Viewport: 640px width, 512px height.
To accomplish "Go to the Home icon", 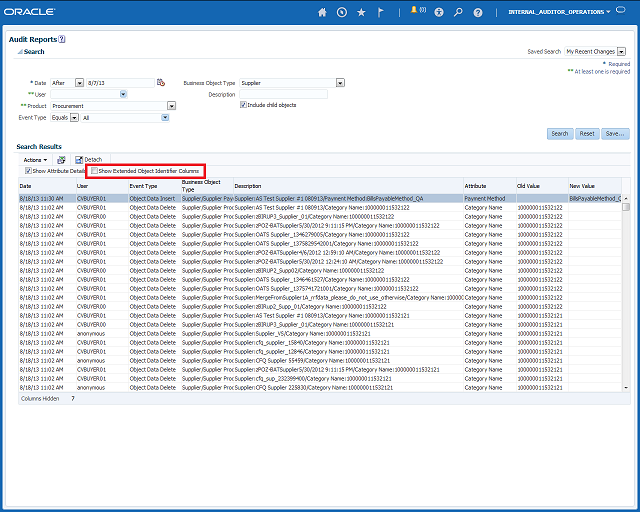I will tap(322, 12).
